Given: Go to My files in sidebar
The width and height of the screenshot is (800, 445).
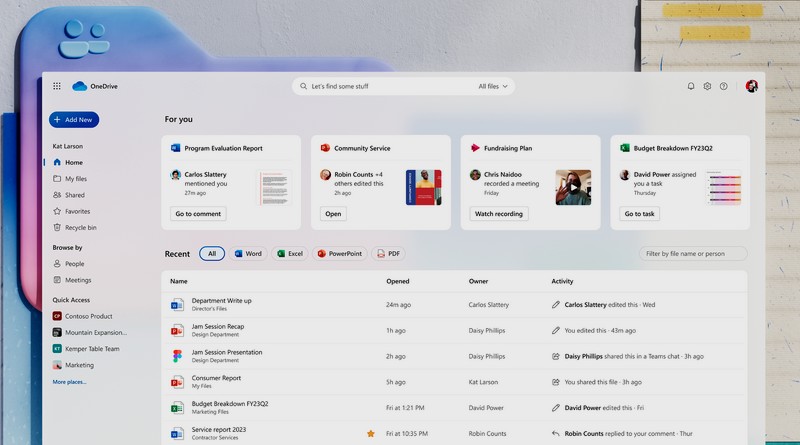Looking at the screenshot, I should click(76, 179).
